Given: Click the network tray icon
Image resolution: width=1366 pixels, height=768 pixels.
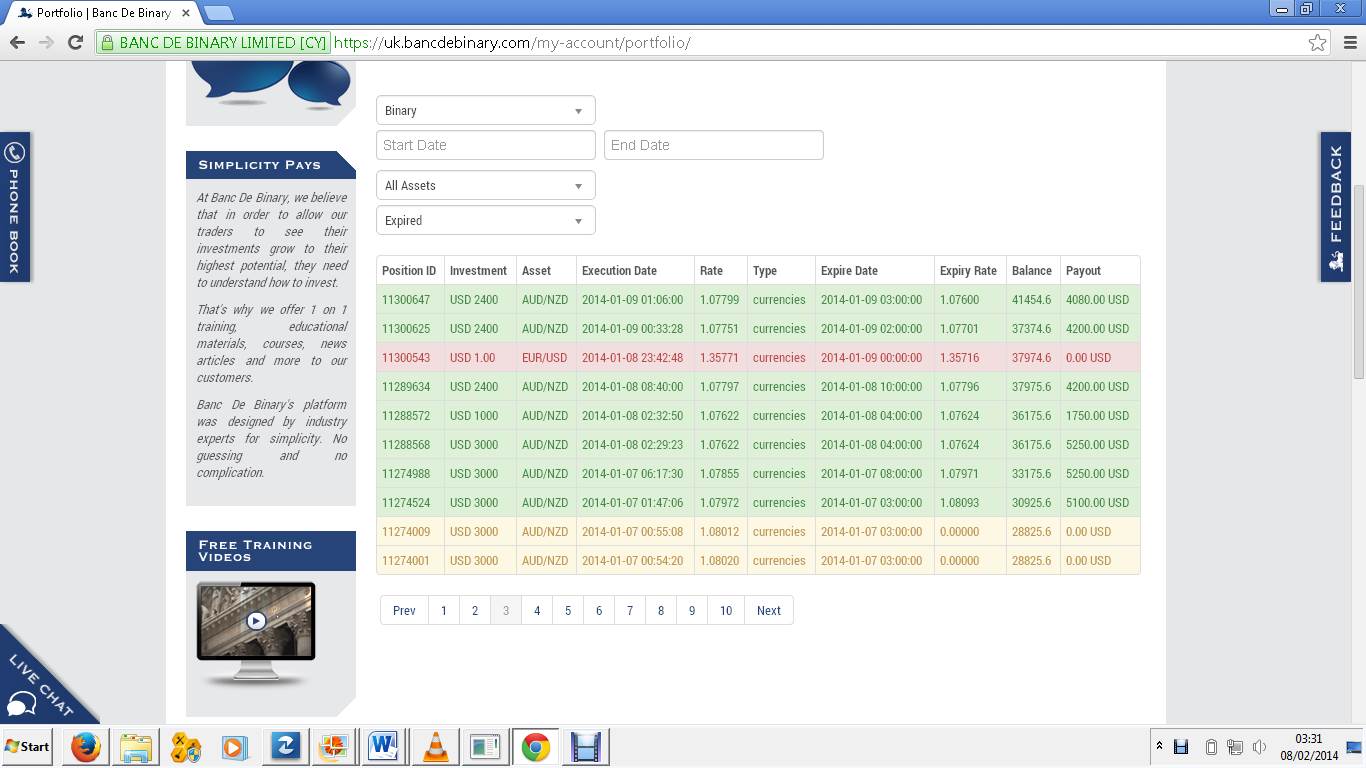Looking at the screenshot, I should point(1234,747).
